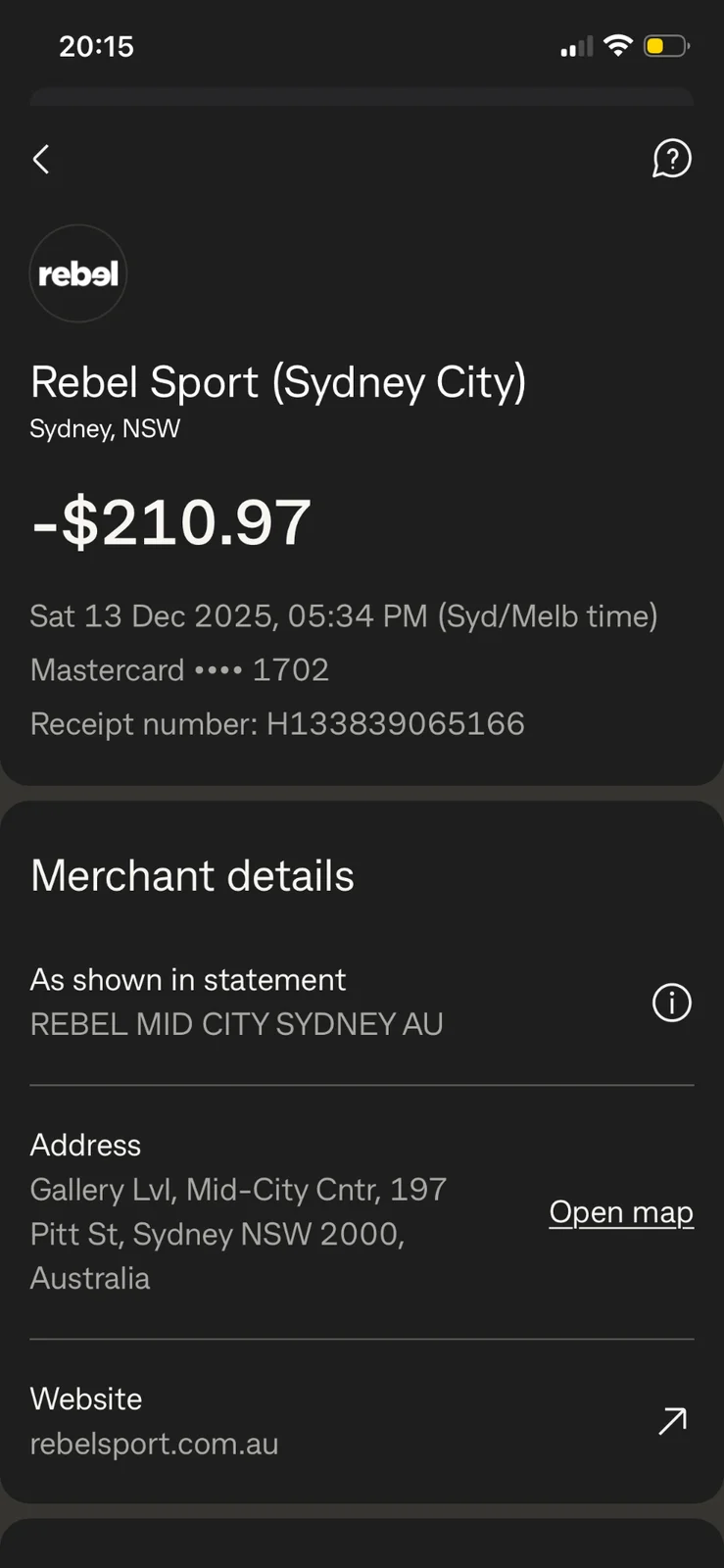The width and height of the screenshot is (724, 1568).
Task: Tap the -$210.97 transaction amount
Action: coord(171,521)
